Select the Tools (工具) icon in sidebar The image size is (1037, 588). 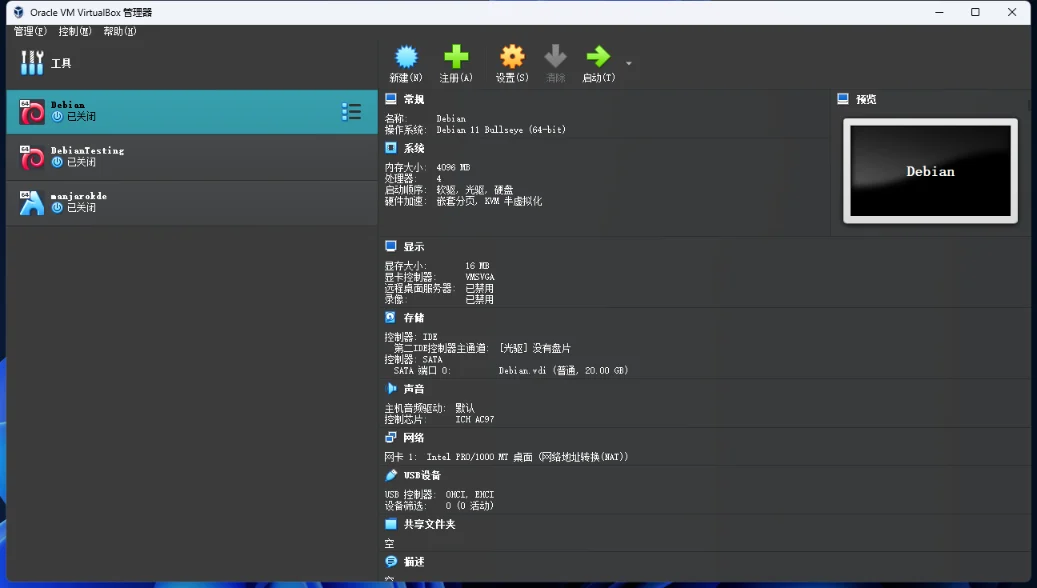click(x=32, y=63)
